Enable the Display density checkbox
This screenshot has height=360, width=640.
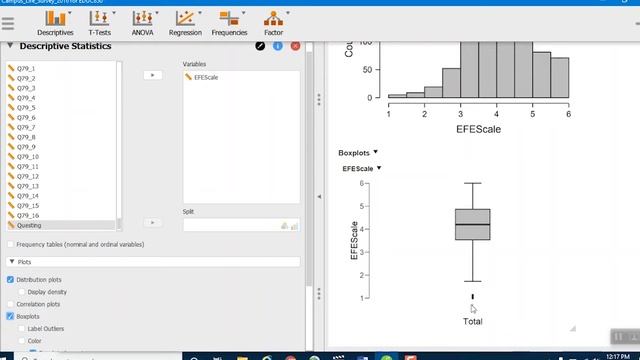coord(22,292)
